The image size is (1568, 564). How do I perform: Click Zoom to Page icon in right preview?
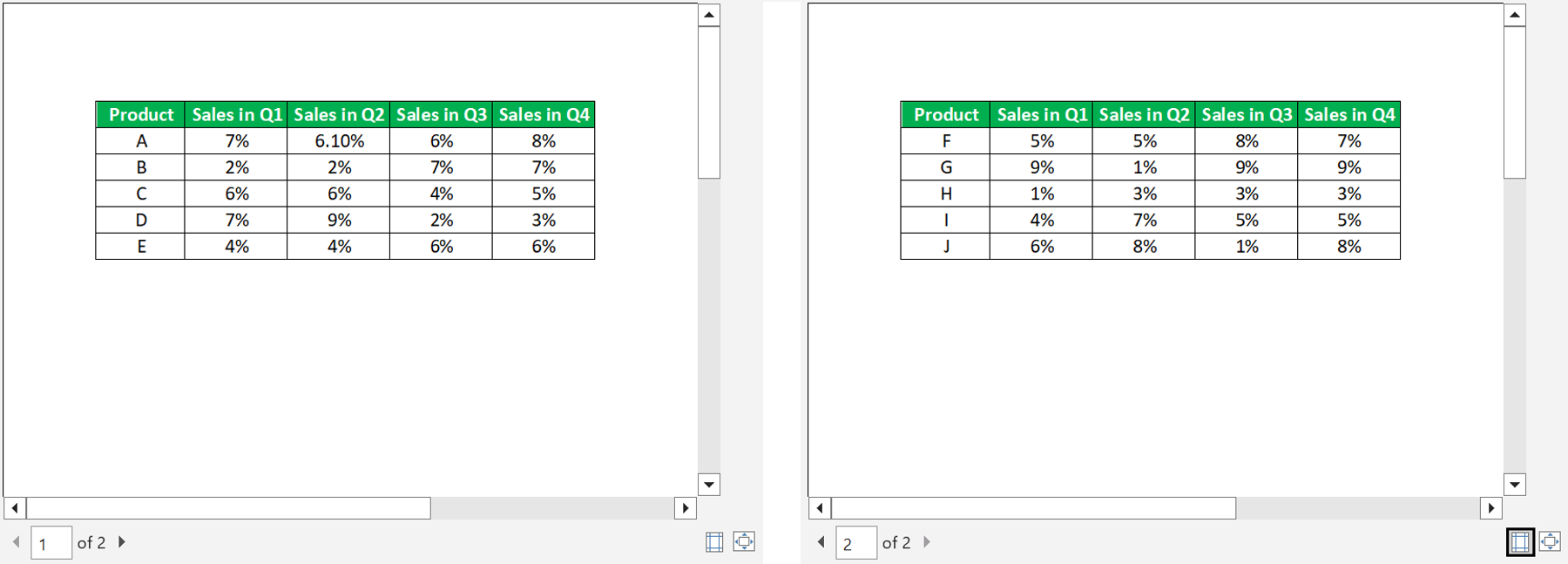click(1550, 542)
